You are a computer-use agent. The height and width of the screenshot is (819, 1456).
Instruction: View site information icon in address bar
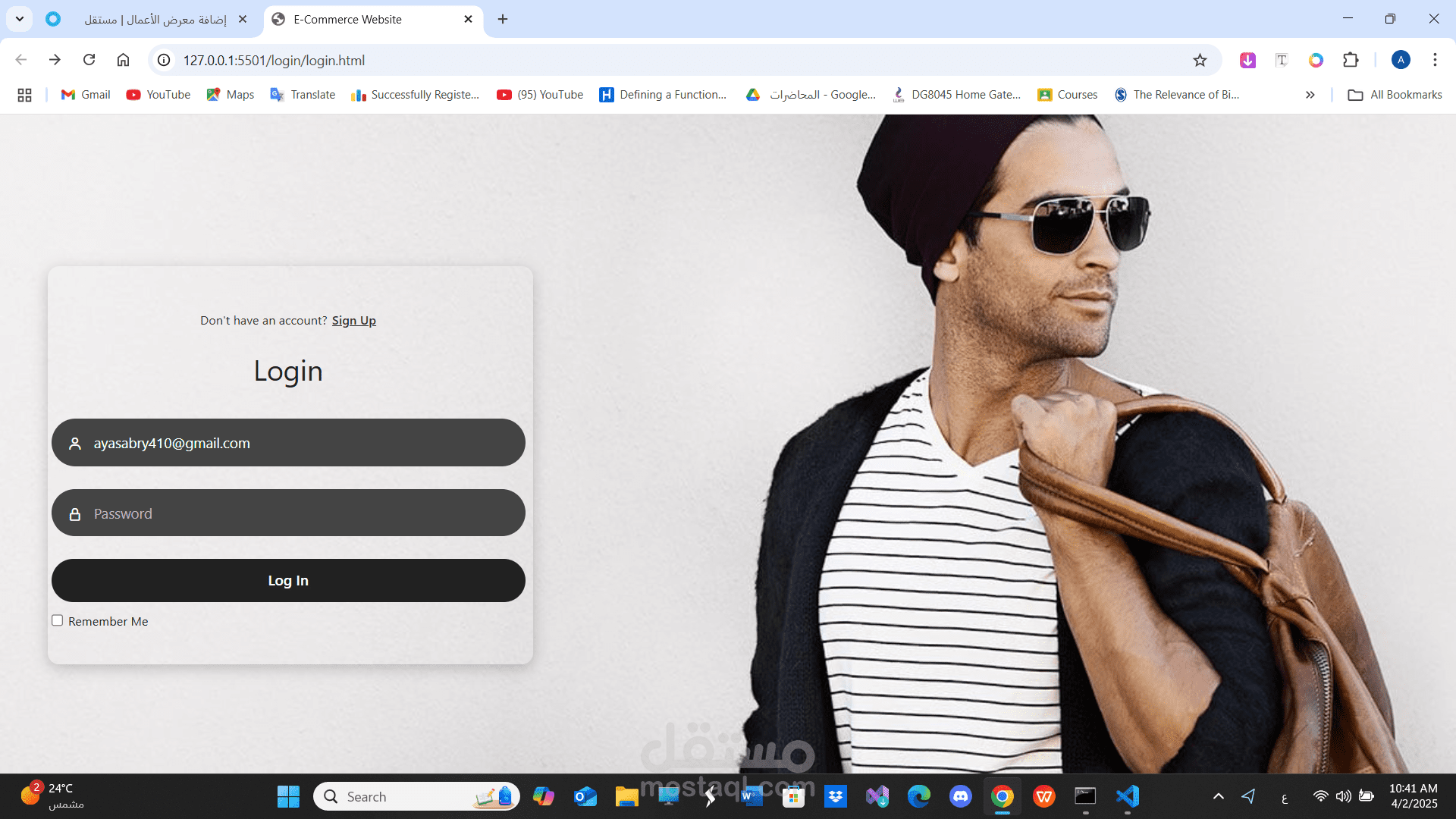click(164, 60)
